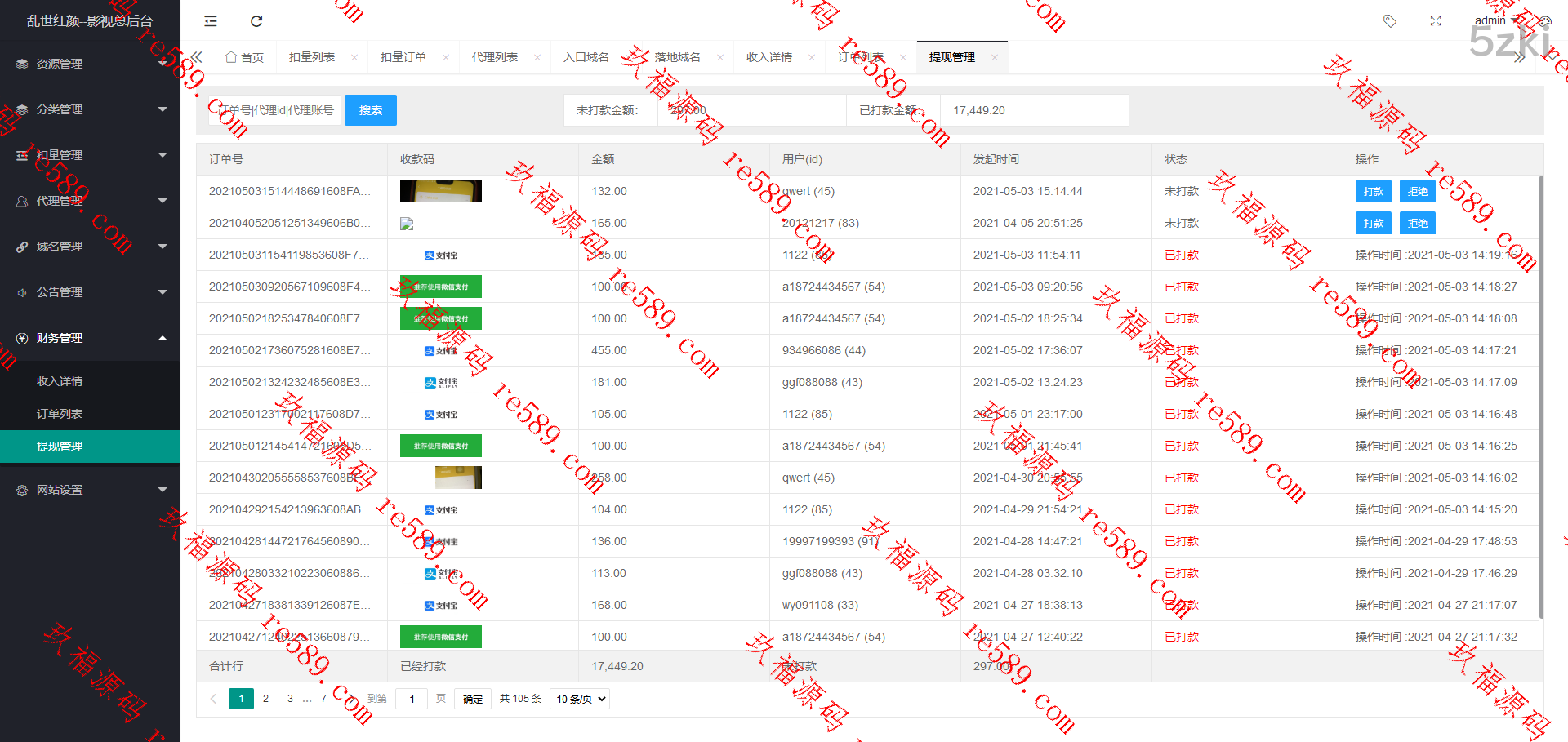1568x742 pixels.
Task: Expand the 域名管理 sidebar menu arrow
Action: point(163,247)
